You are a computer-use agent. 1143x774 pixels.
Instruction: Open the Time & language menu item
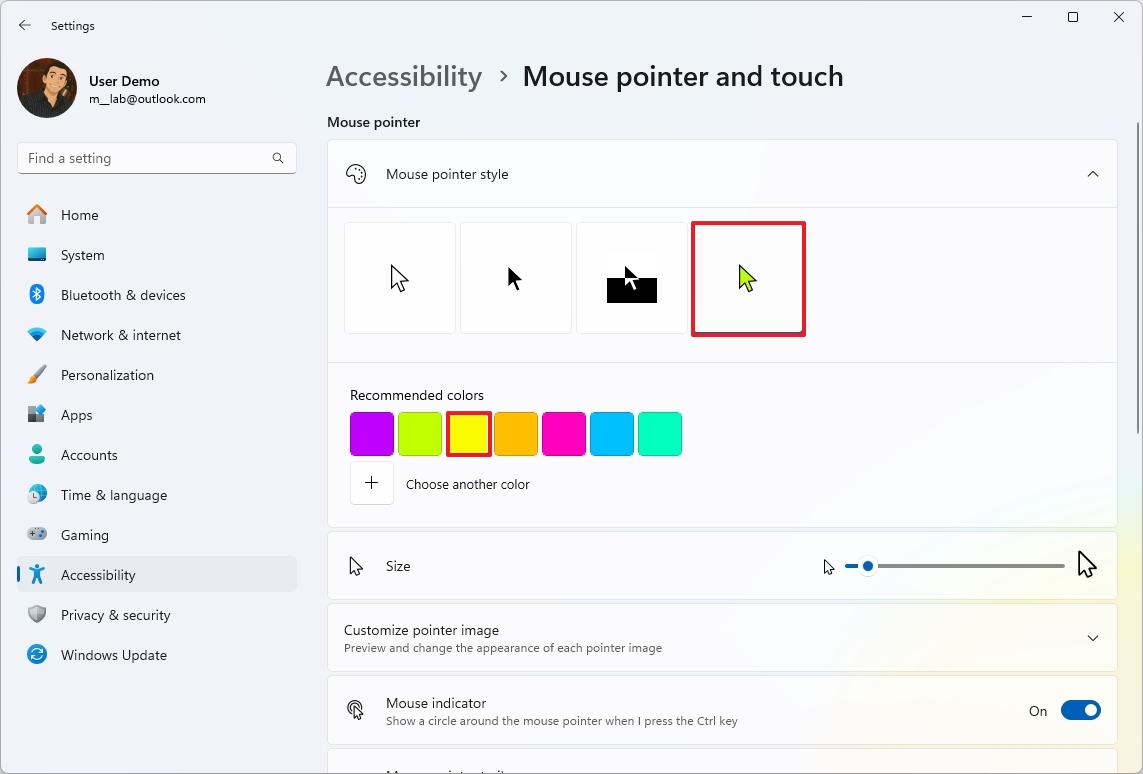point(114,495)
